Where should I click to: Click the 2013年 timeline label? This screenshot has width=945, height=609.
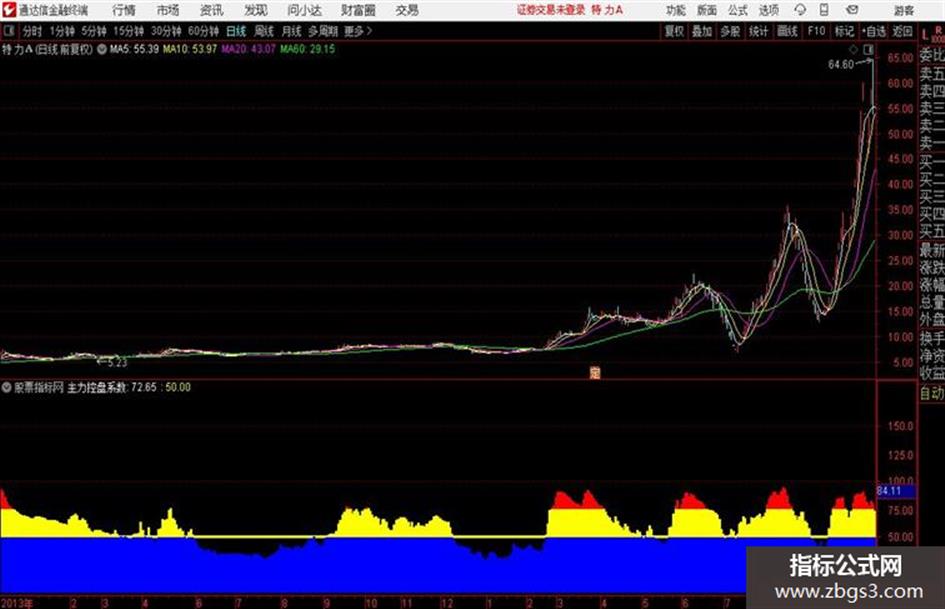coord(17,603)
